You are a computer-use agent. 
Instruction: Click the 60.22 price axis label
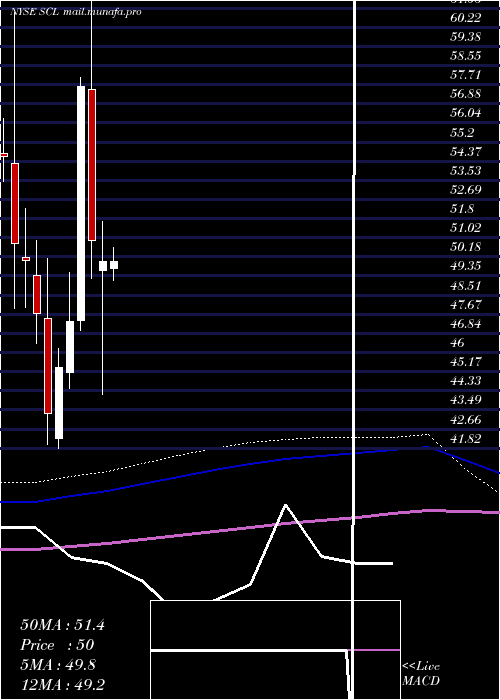465,17
